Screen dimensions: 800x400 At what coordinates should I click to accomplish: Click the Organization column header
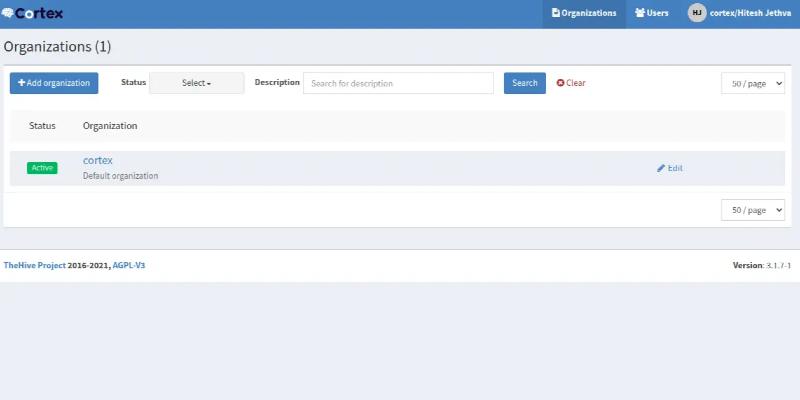[110, 126]
